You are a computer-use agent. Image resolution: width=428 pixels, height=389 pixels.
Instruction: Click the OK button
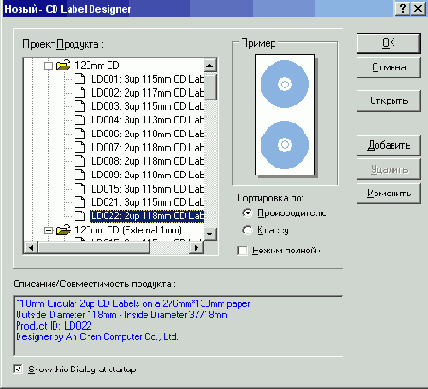pos(388,43)
